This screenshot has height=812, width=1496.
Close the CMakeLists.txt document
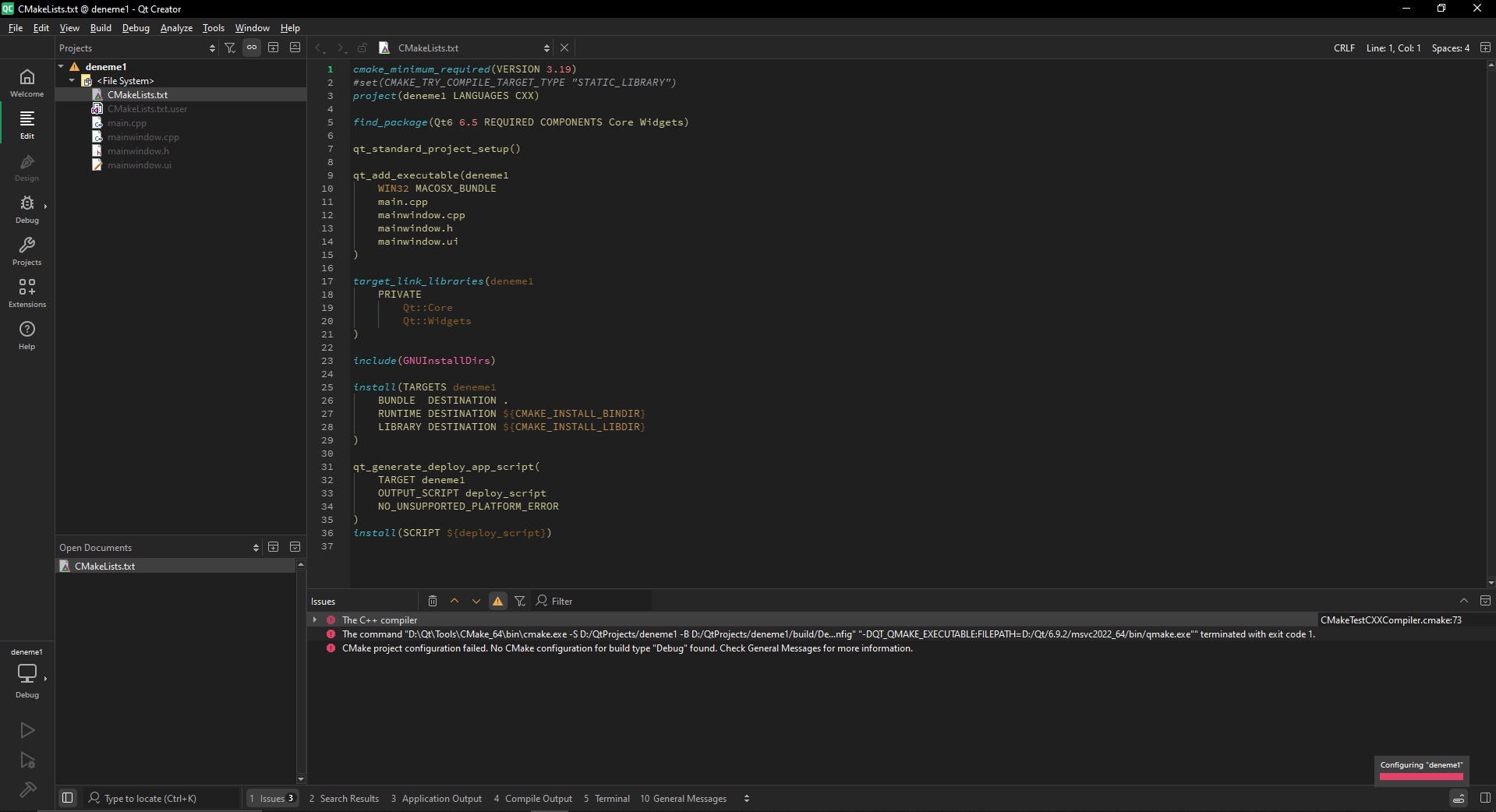click(564, 48)
